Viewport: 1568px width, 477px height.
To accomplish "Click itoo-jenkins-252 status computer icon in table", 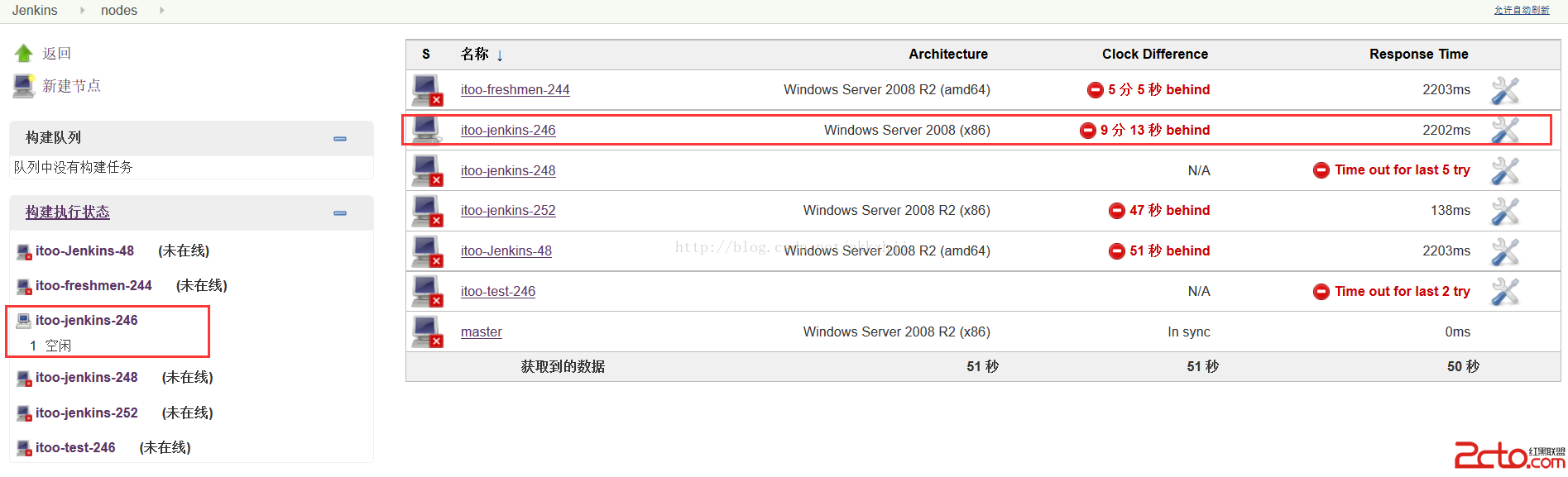I will pyautogui.click(x=428, y=211).
